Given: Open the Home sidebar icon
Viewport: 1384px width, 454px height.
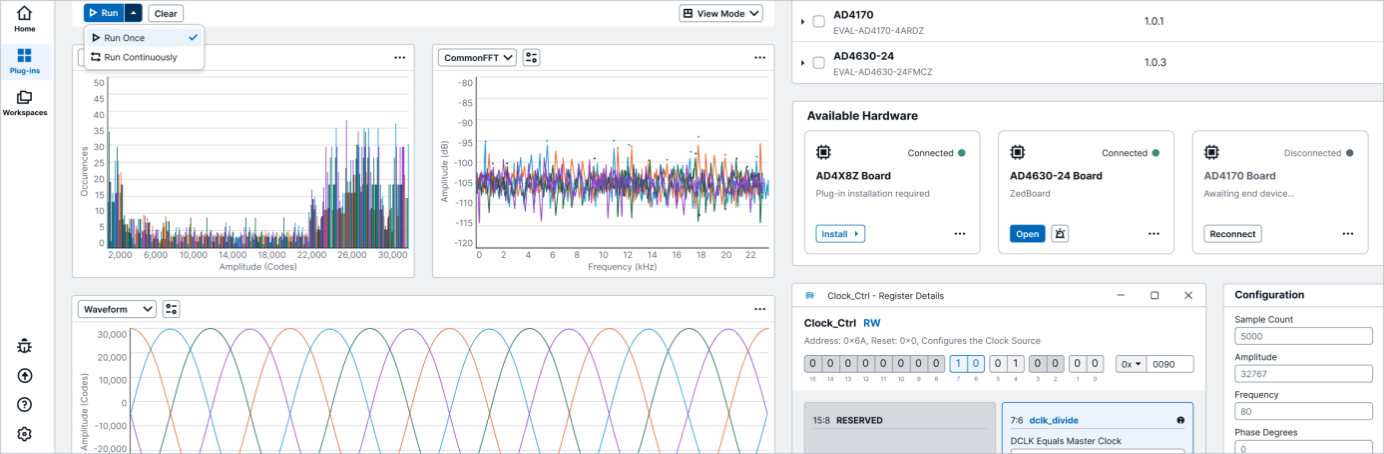Looking at the screenshot, I should pyautogui.click(x=25, y=18).
